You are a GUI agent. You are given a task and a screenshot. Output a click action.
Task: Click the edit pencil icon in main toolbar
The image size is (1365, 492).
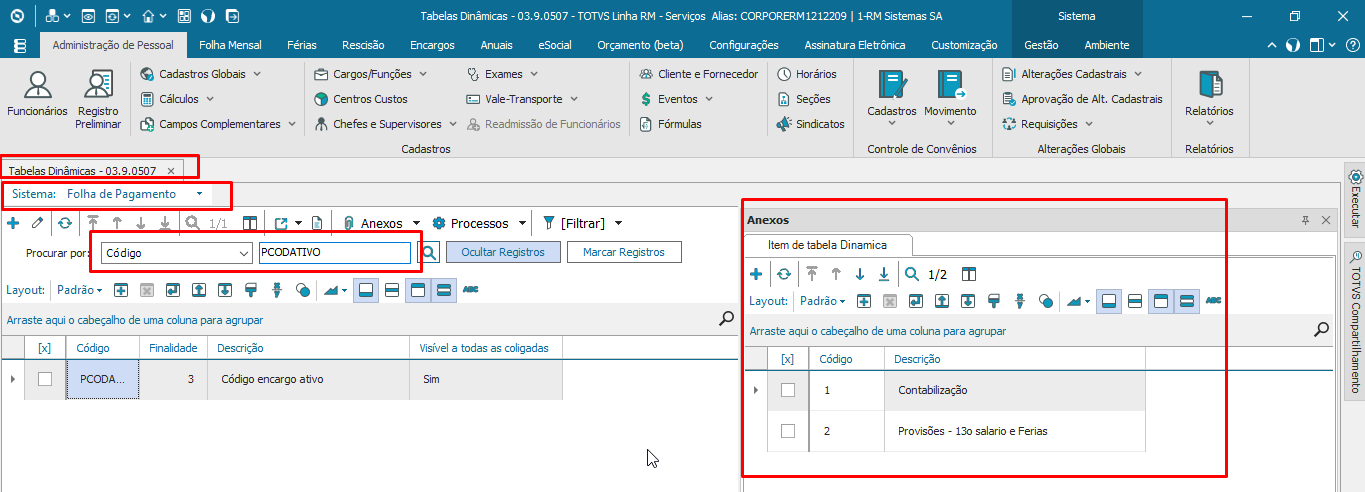tap(37, 223)
